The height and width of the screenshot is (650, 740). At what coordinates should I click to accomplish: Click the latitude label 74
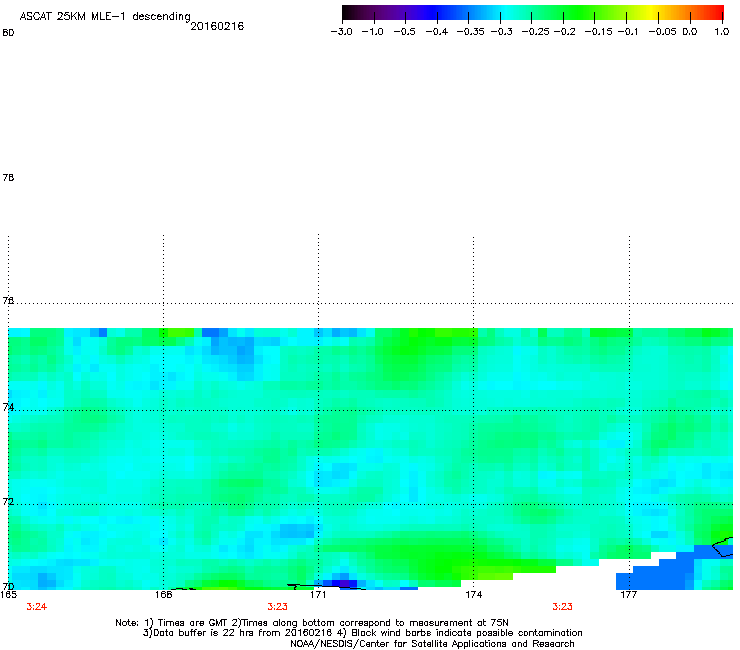(8, 407)
